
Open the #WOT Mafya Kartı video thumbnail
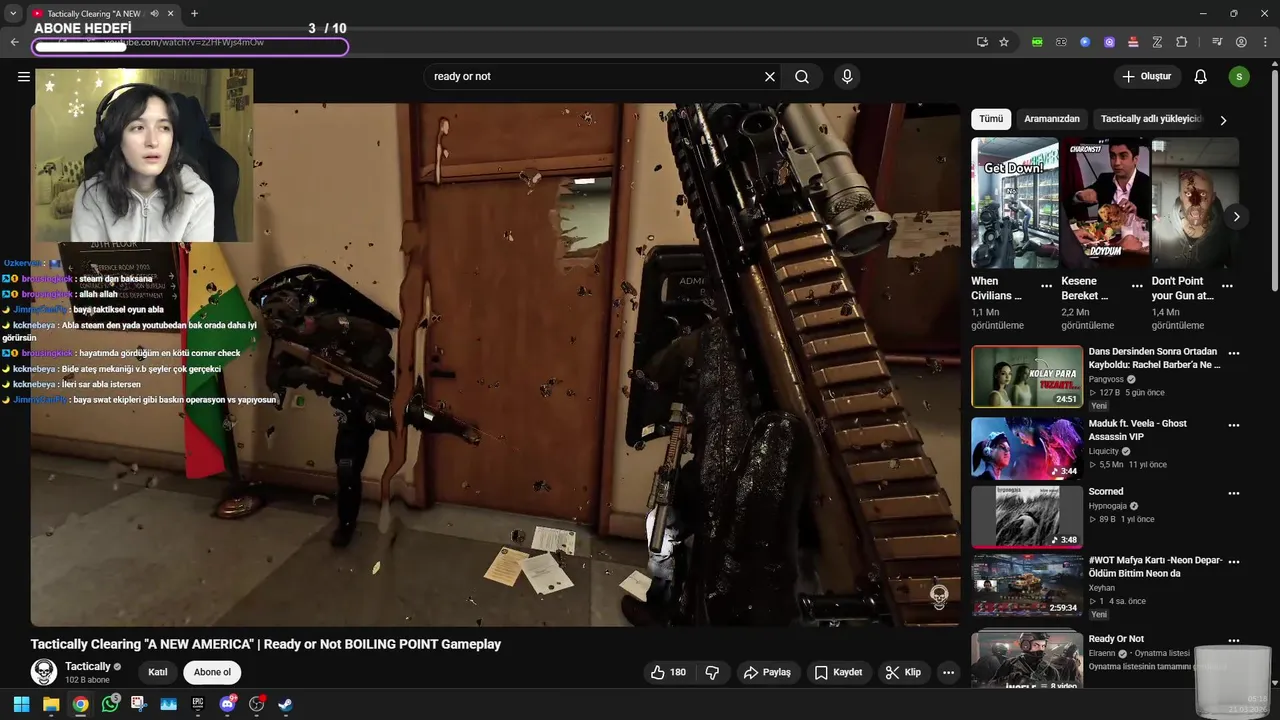pyautogui.click(x=1027, y=586)
